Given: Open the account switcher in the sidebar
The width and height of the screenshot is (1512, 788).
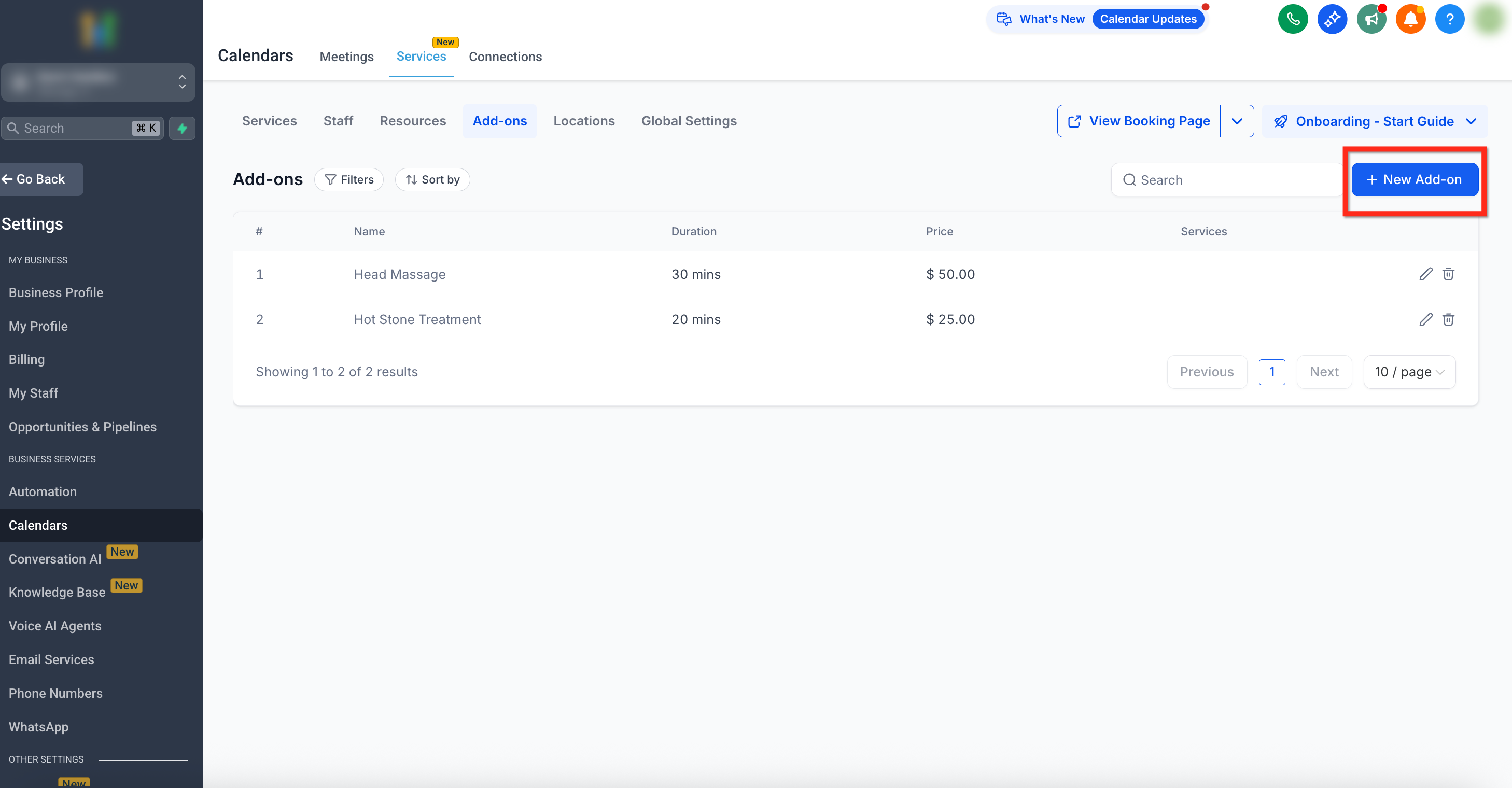Looking at the screenshot, I should click(x=98, y=82).
